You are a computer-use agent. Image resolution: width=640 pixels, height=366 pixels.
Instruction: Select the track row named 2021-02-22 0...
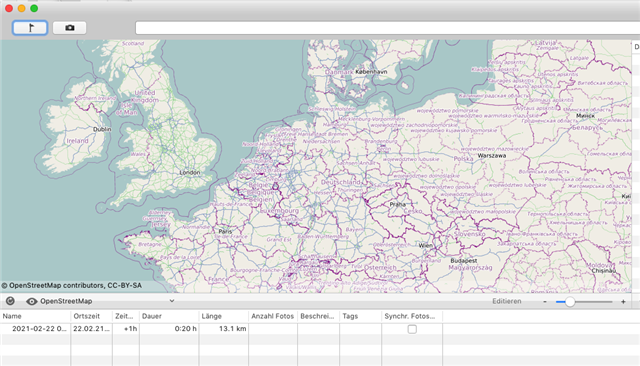(39, 329)
